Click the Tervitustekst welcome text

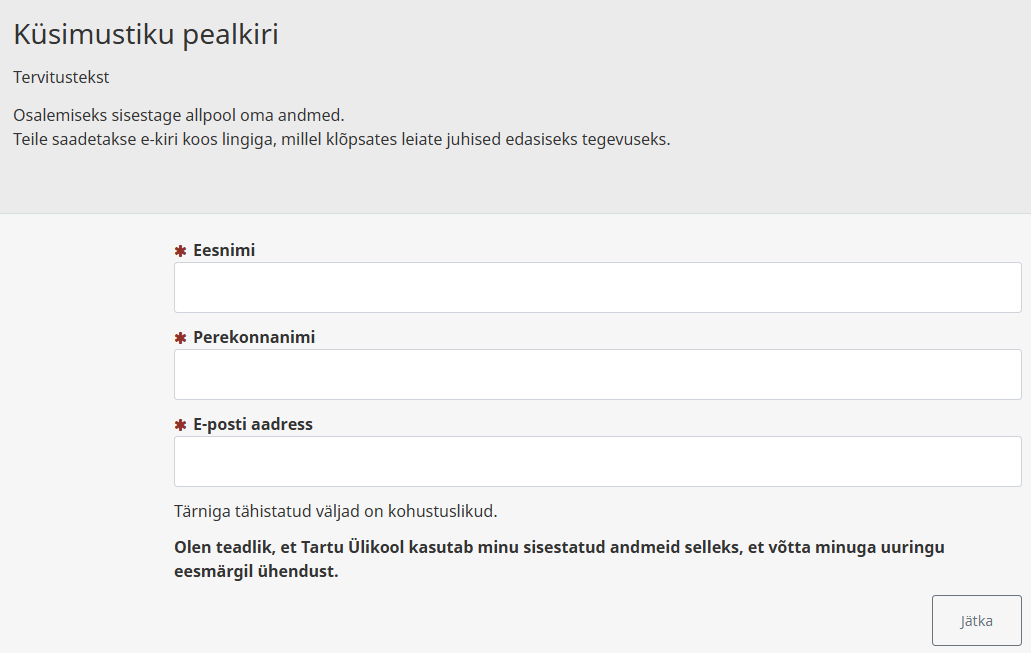click(61, 77)
